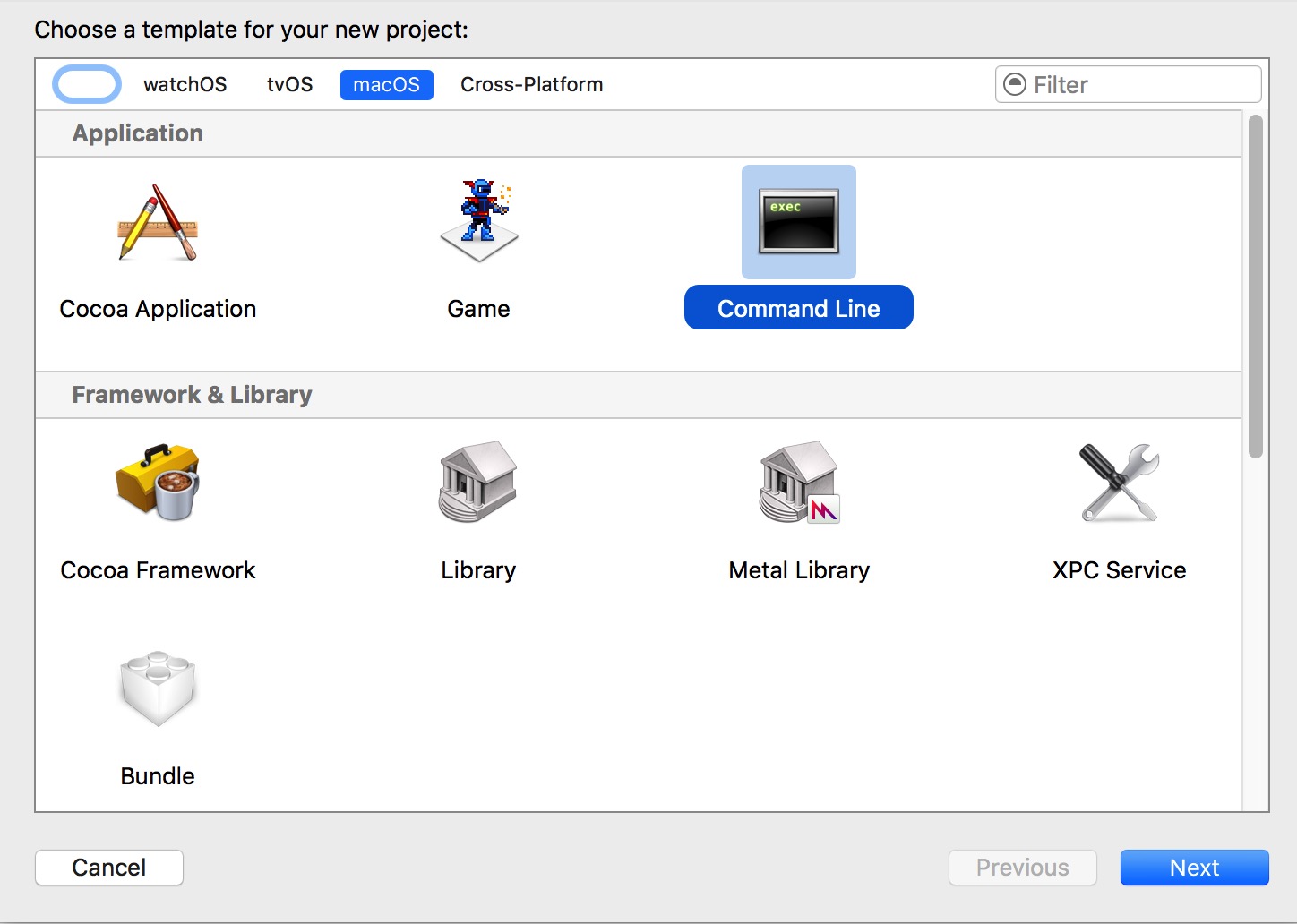Screen dimensions: 1297x924
Task: Click the Framework & Library section header
Action: 639,395
